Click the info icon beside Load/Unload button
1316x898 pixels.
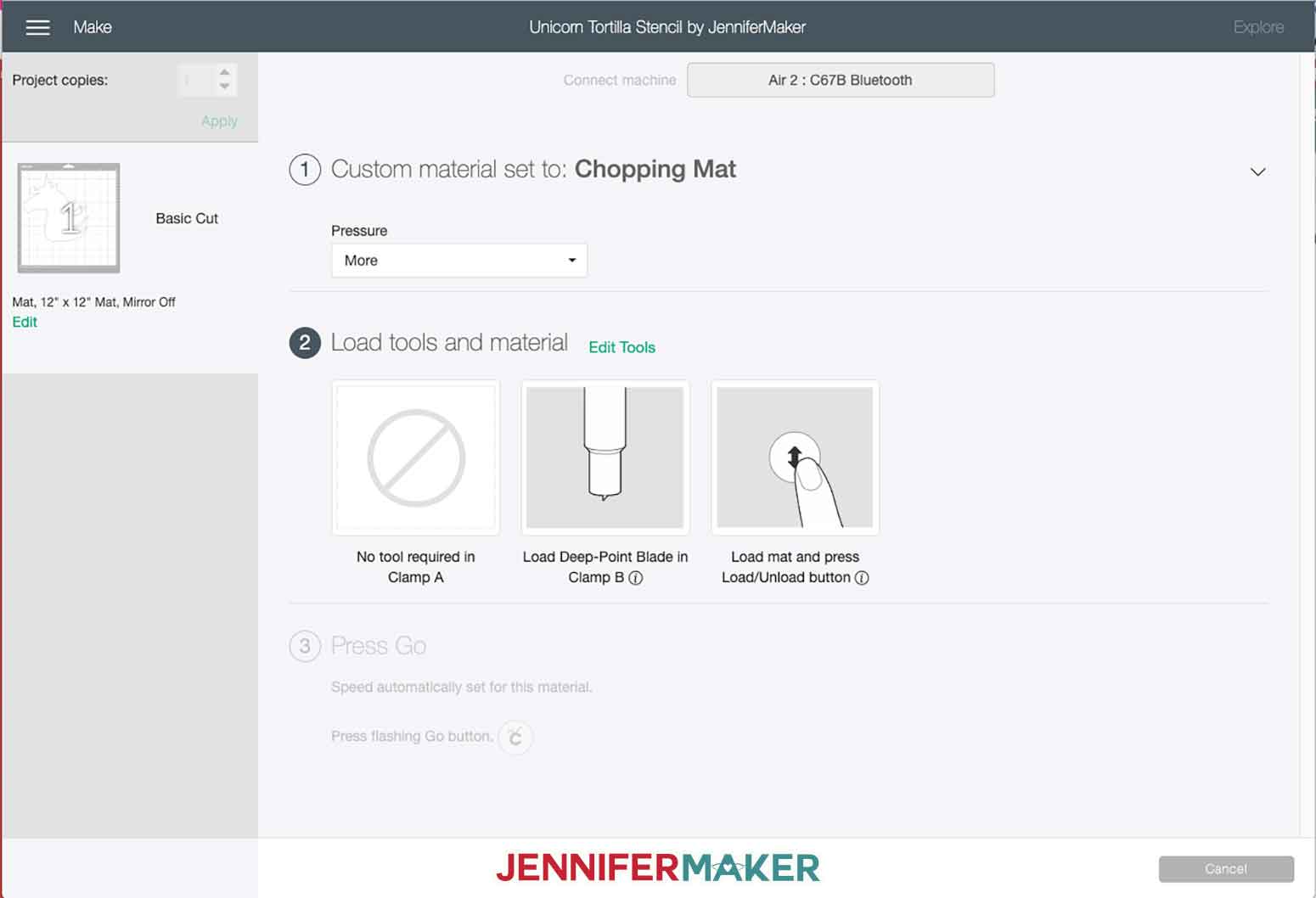(862, 578)
